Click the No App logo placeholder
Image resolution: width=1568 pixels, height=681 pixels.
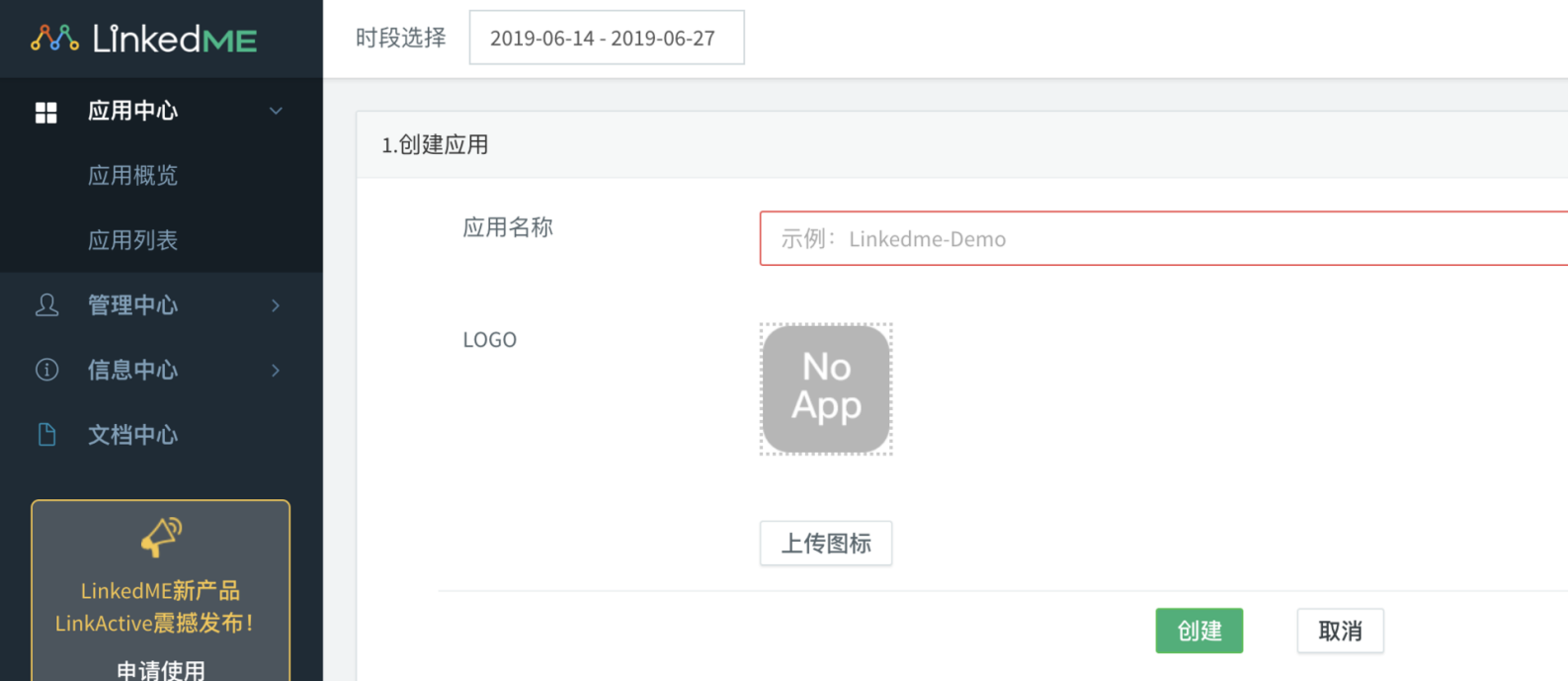pos(826,389)
